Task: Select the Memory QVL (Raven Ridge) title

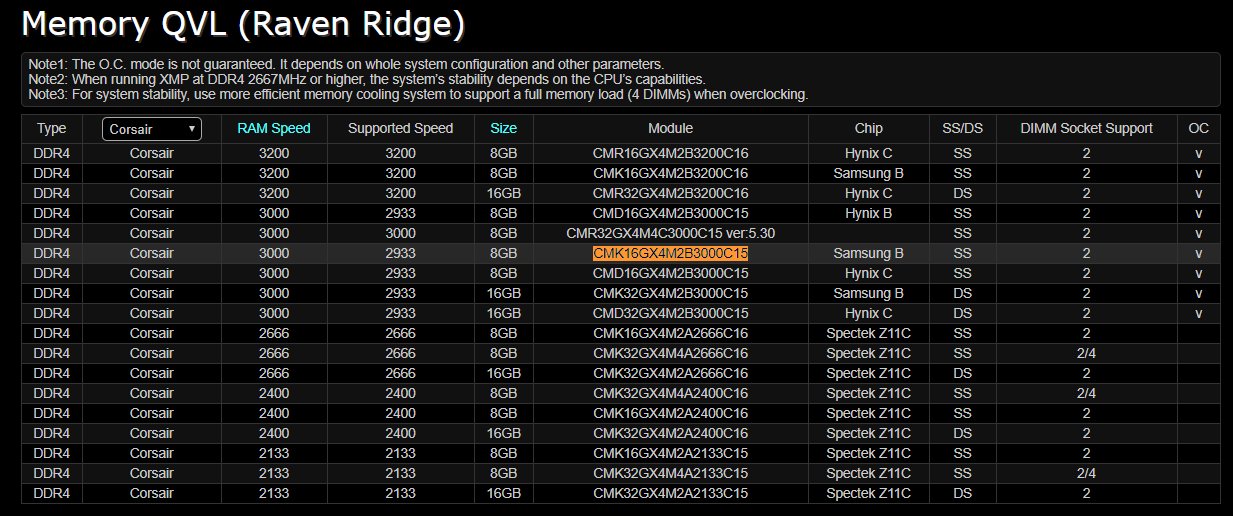Action: click(x=244, y=24)
